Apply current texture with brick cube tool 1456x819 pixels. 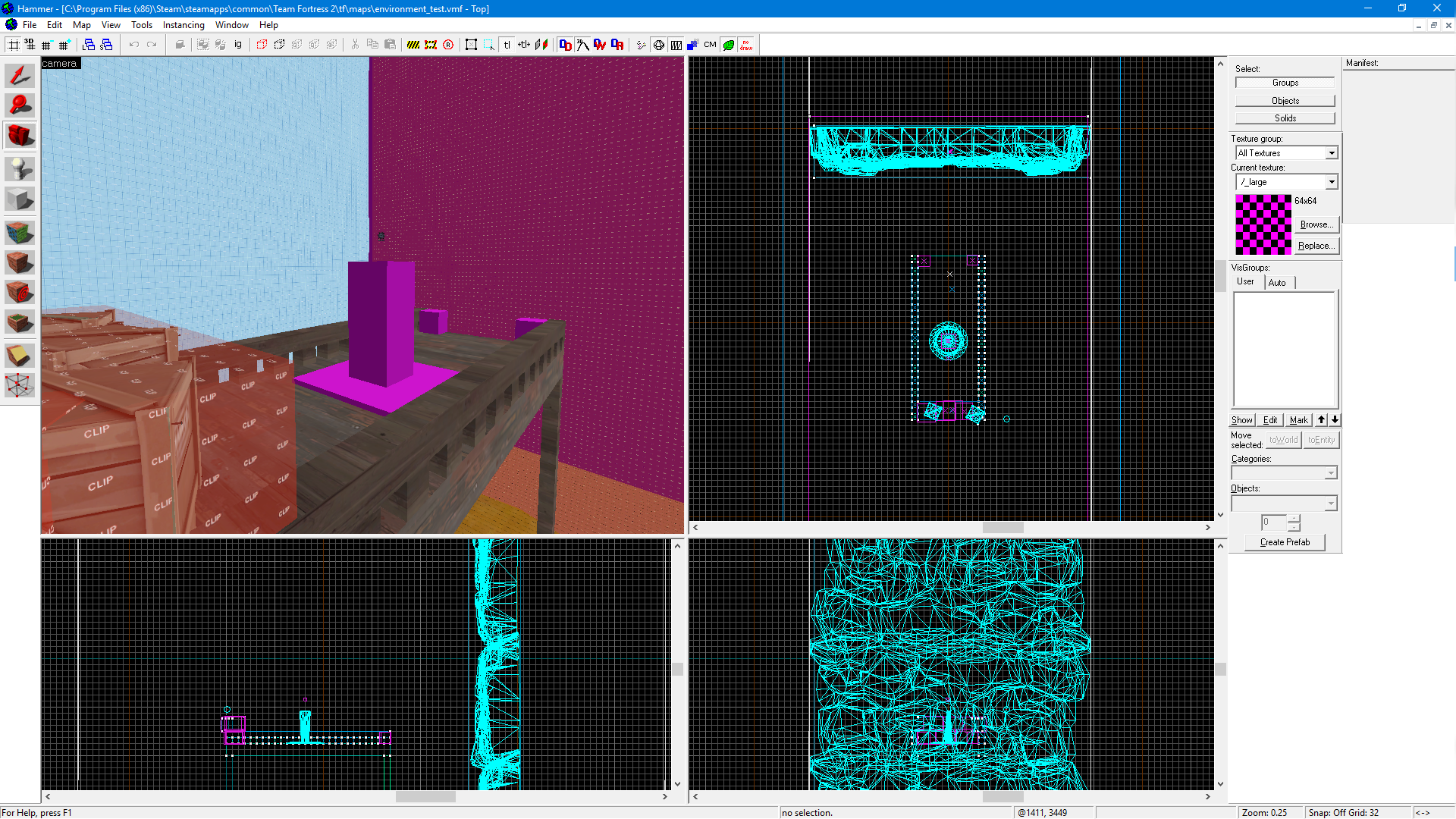20,262
